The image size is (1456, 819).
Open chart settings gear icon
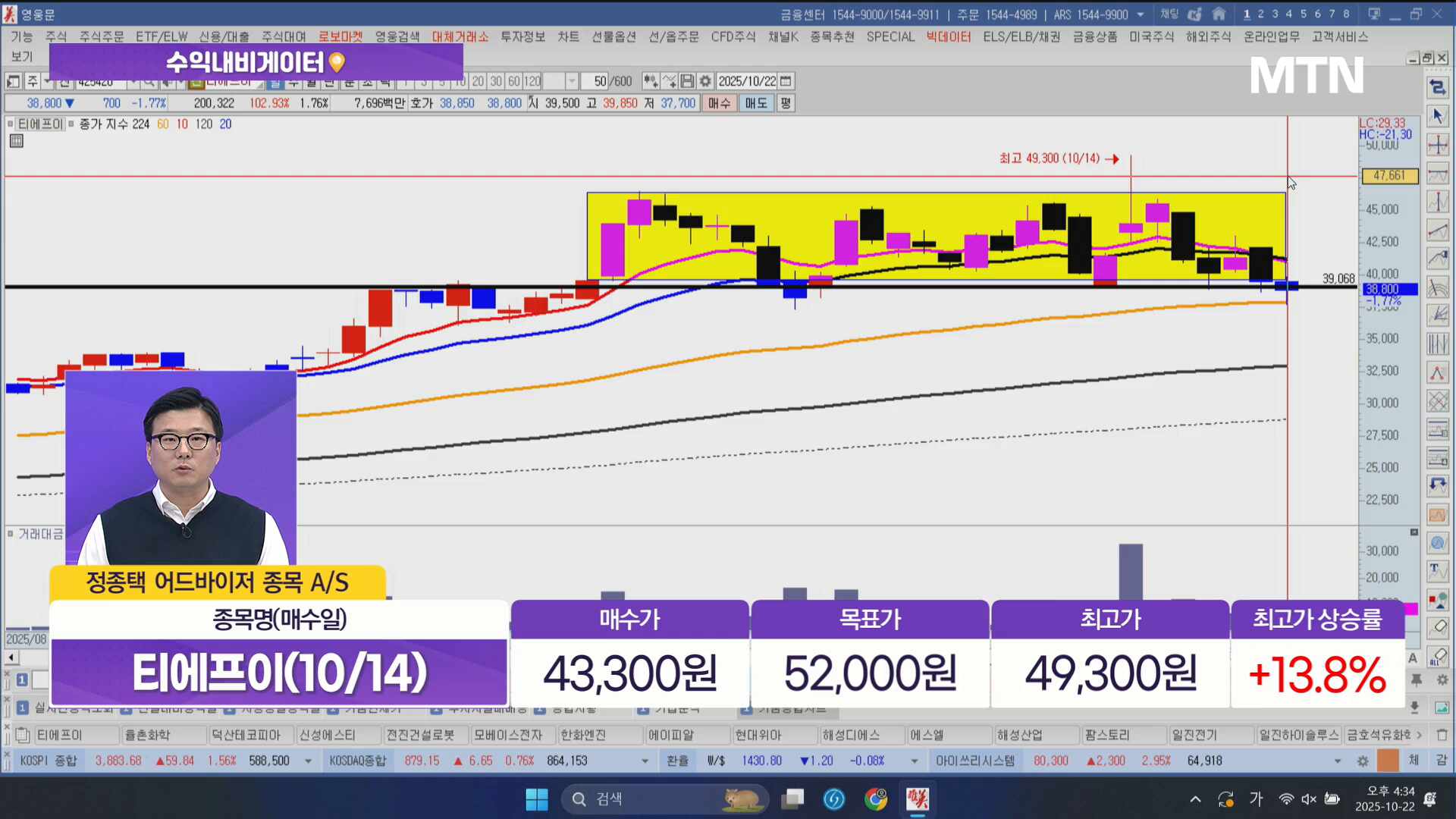(x=705, y=81)
